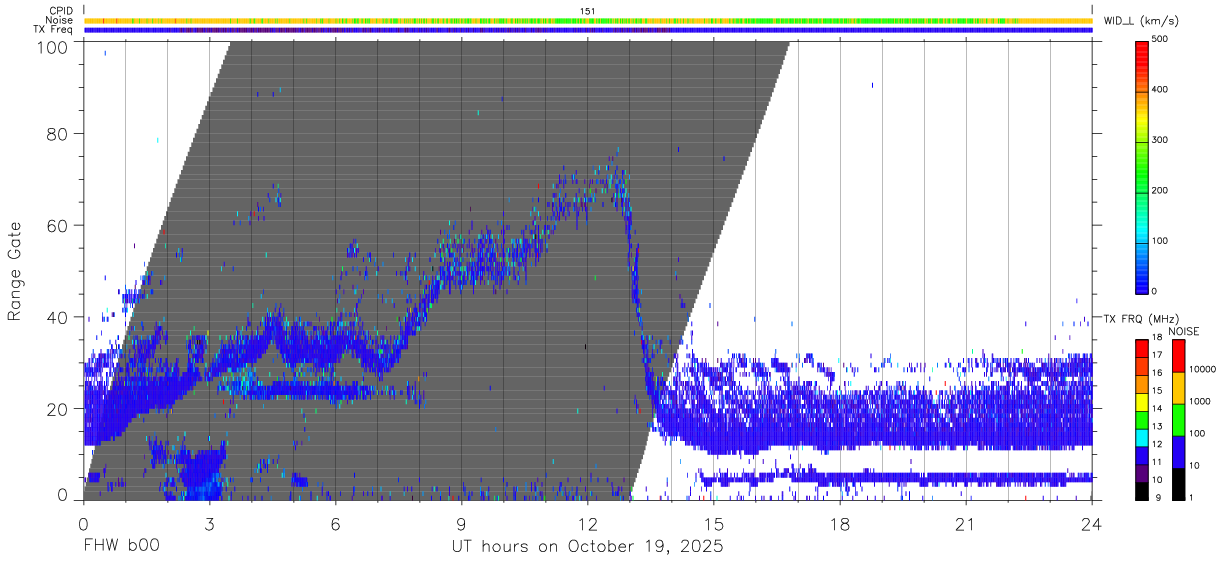Click the 300 tick on the width color bar
Image resolution: width=1228 pixels, height=567 pixels.
(1160, 140)
